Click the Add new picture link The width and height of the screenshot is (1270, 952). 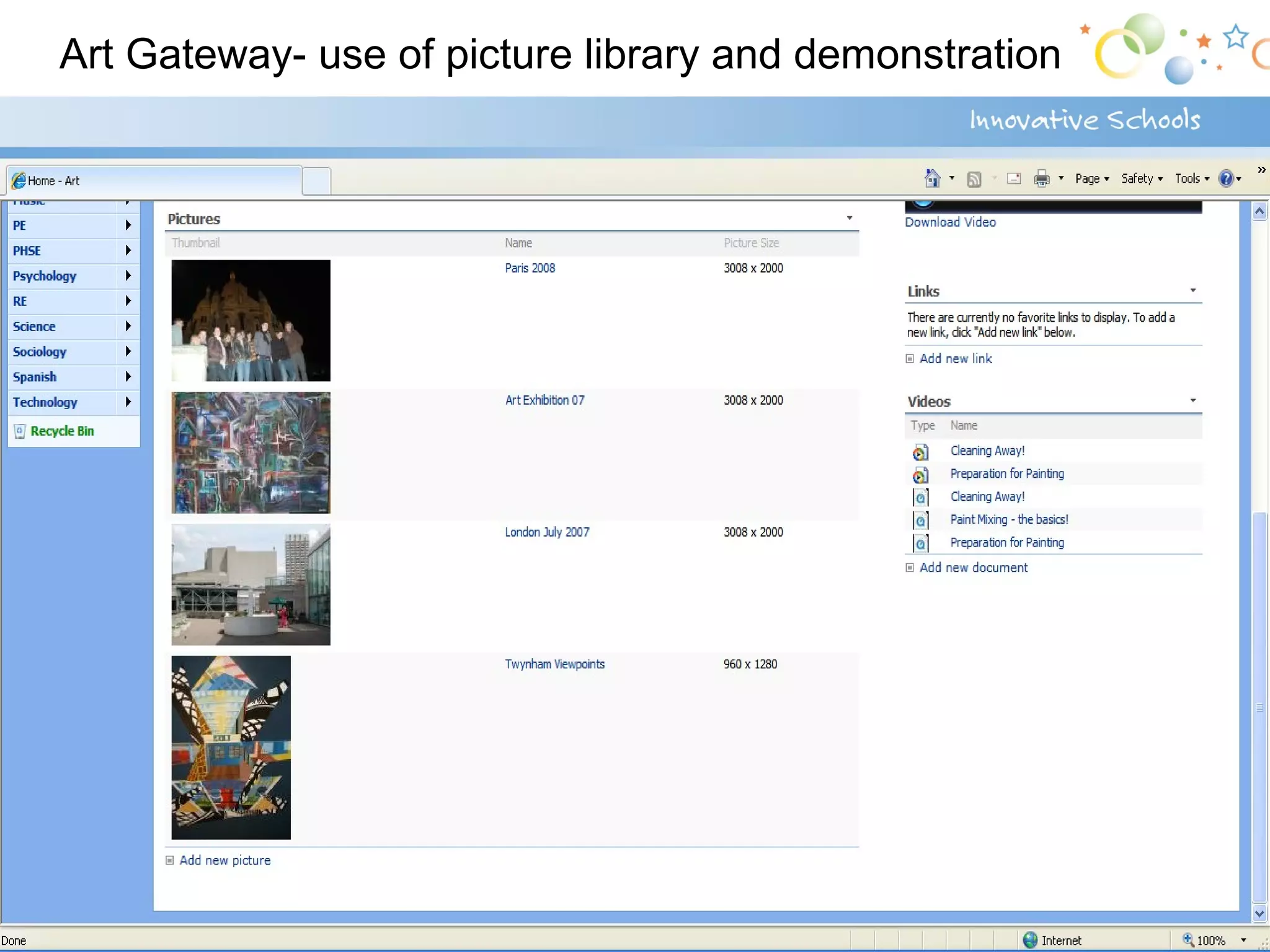click(x=225, y=860)
